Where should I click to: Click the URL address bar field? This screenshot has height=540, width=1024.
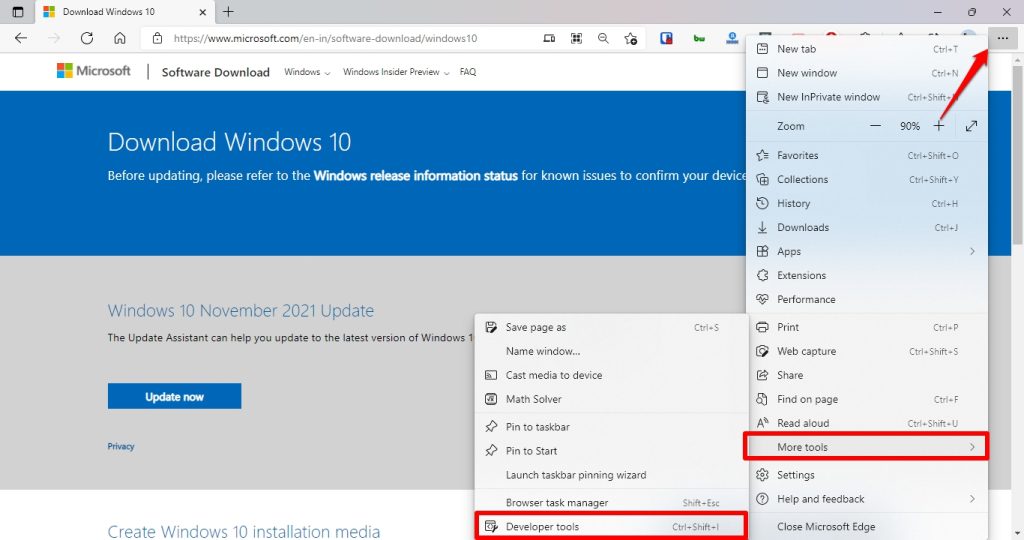point(327,39)
